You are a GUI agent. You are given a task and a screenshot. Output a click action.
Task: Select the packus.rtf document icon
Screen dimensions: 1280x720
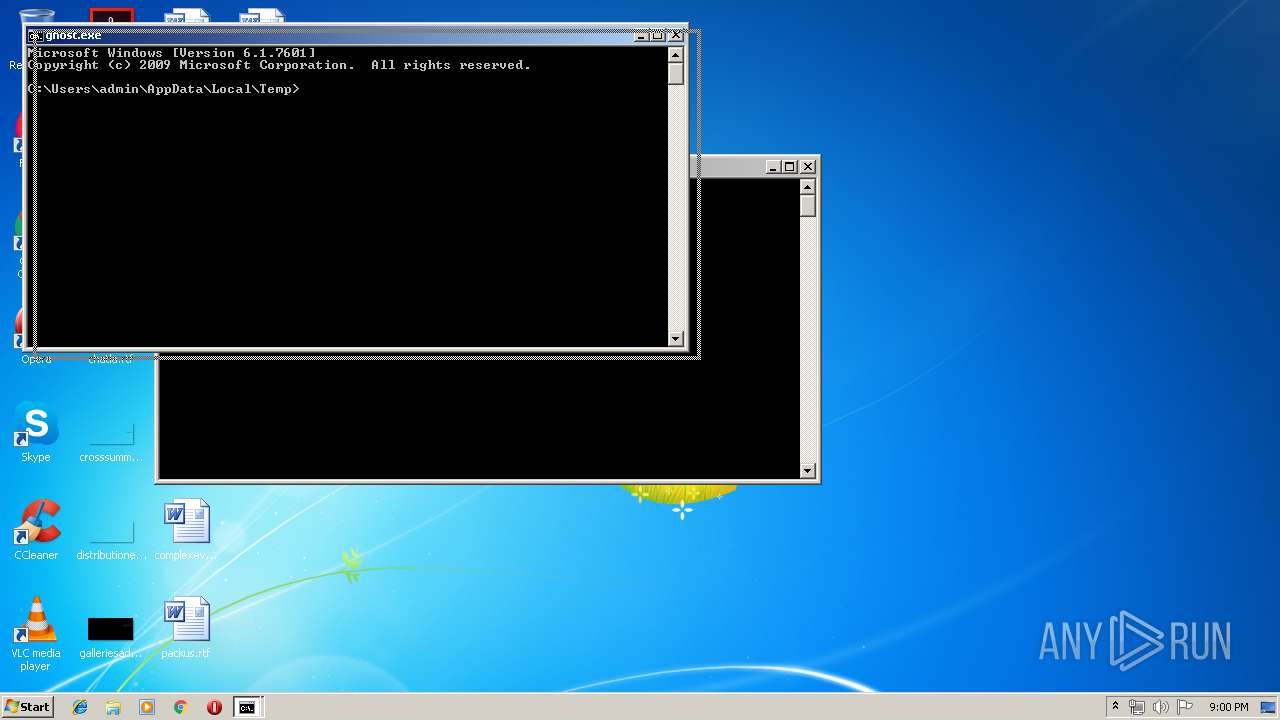coord(186,629)
